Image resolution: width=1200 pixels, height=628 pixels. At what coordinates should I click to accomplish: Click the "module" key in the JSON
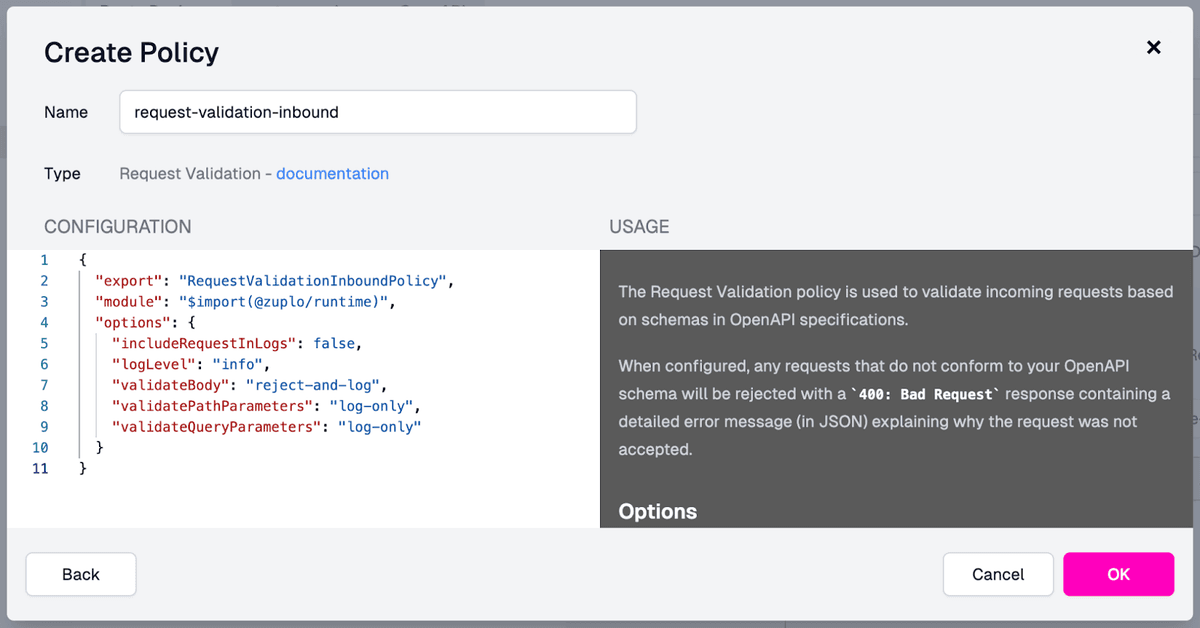coord(128,302)
